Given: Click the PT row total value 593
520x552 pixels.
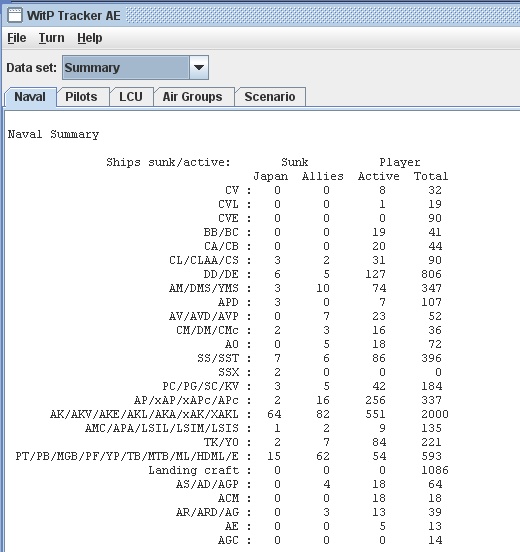Looking at the screenshot, I should coord(432,456).
